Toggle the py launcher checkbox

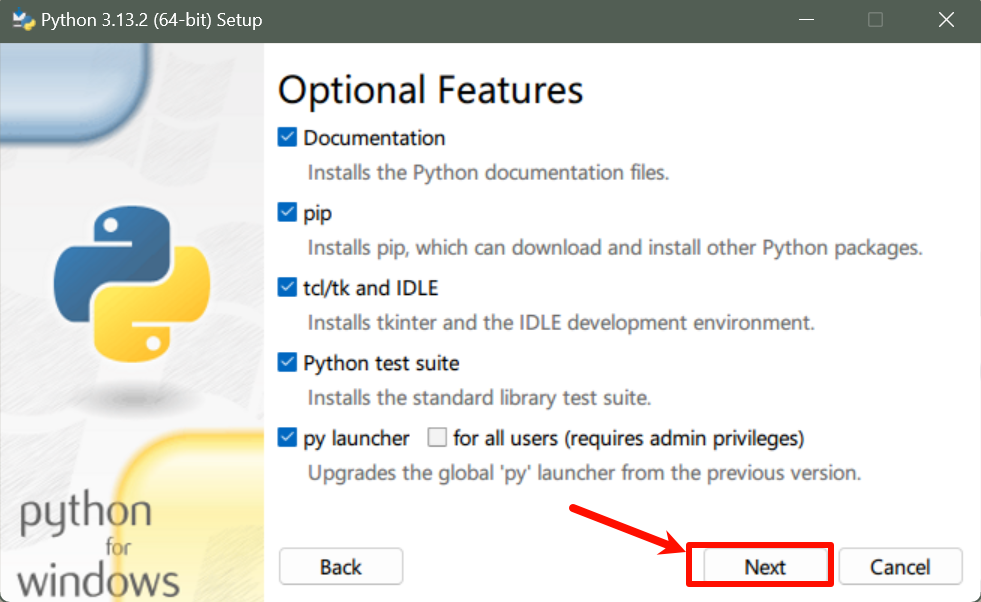pyautogui.click(x=288, y=438)
